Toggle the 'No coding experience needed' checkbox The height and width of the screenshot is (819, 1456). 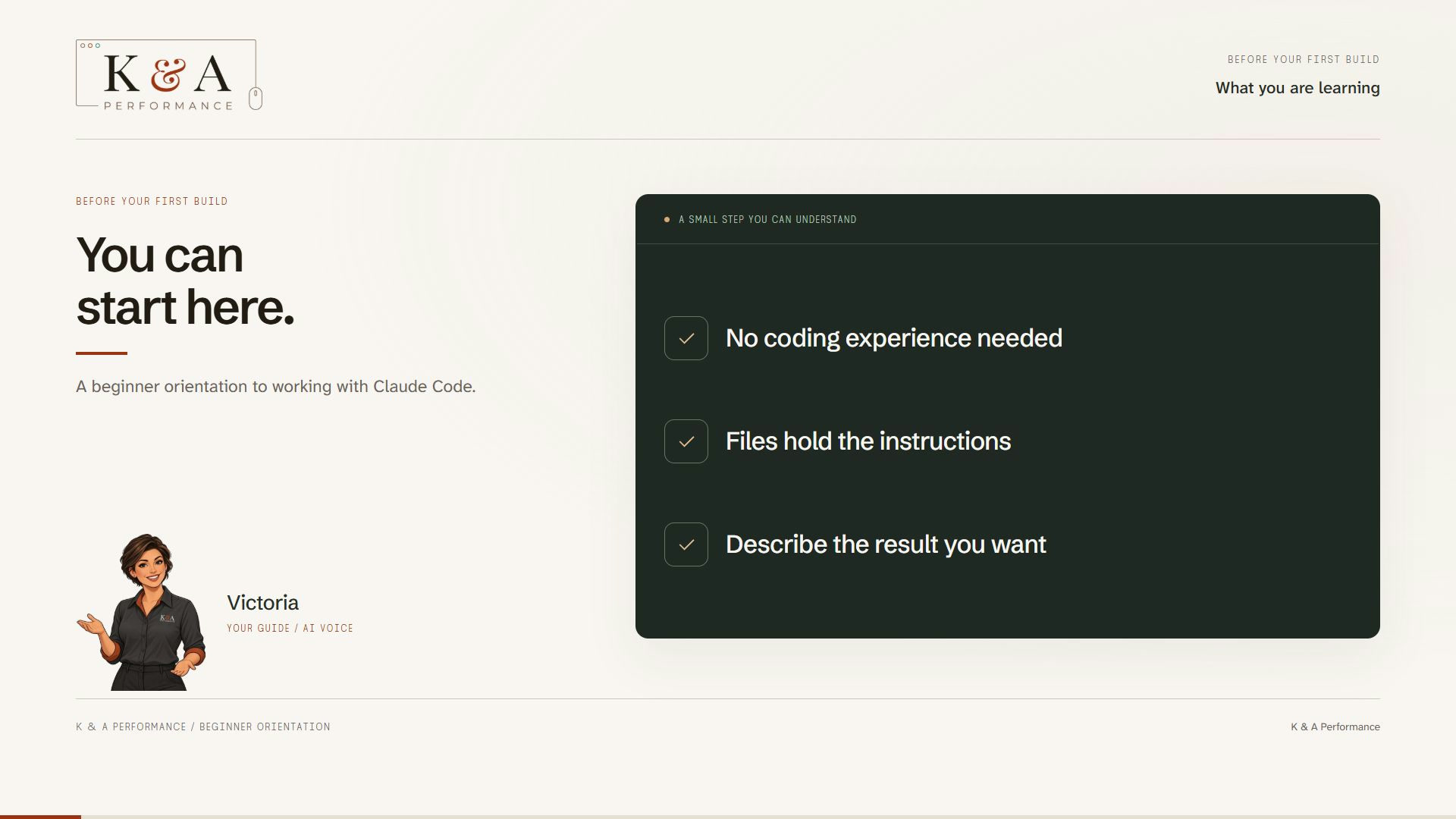pyautogui.click(x=686, y=338)
